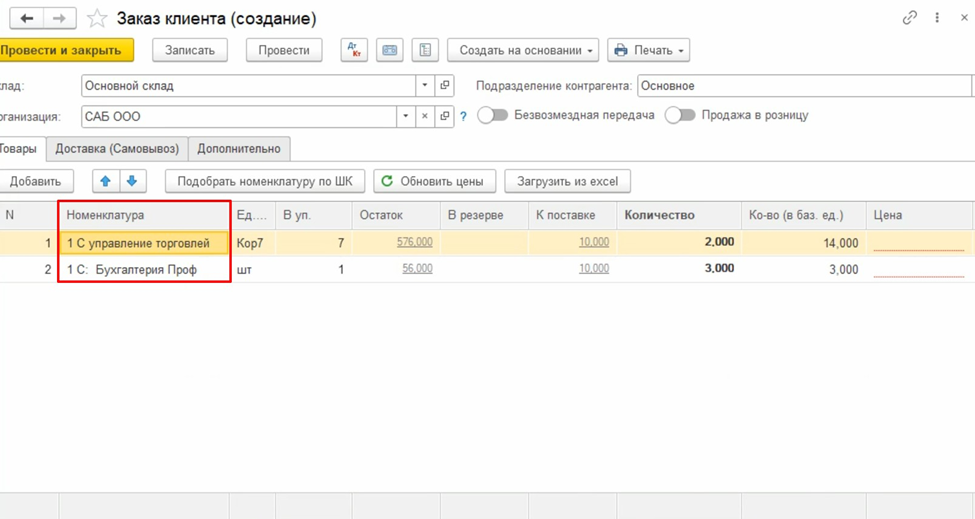Click the cash register toolbar icon

(390, 50)
